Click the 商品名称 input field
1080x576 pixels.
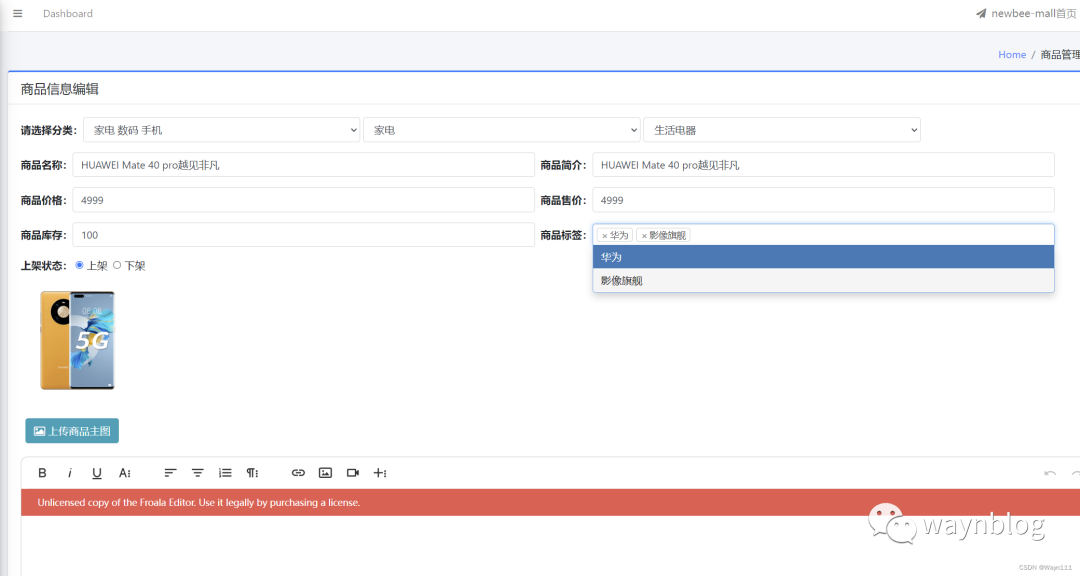[x=304, y=165]
